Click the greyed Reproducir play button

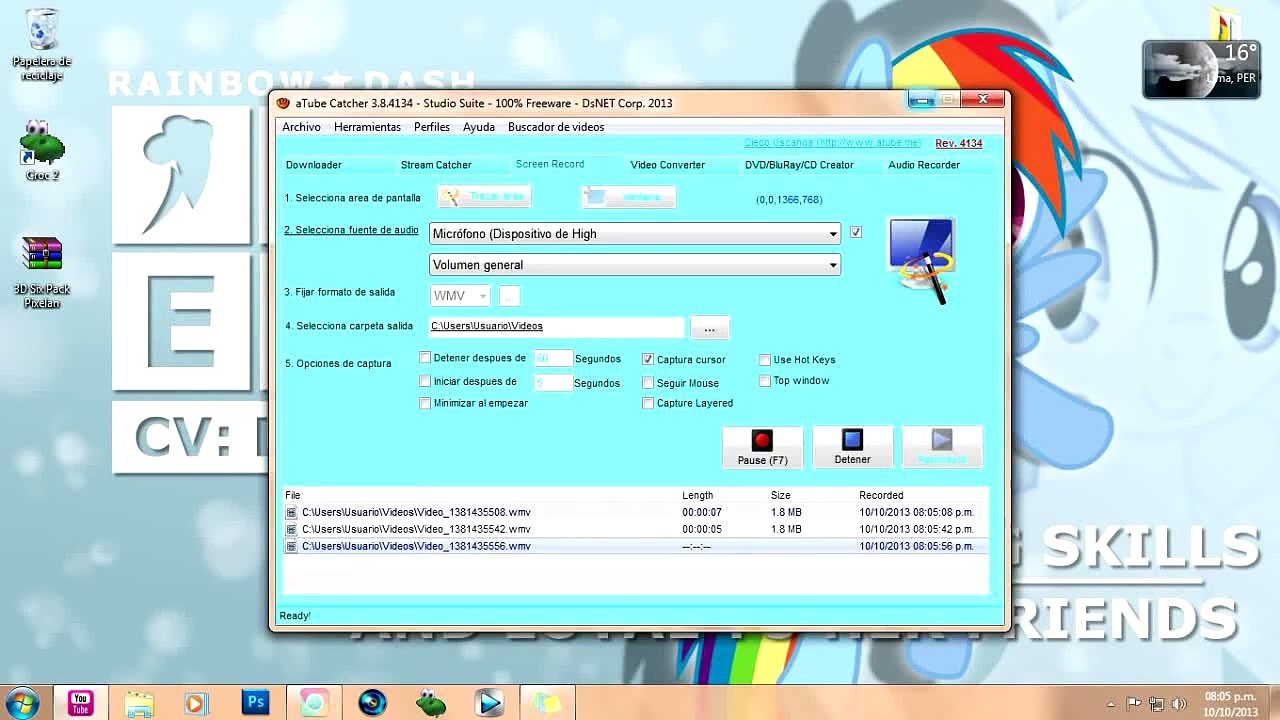click(x=942, y=448)
